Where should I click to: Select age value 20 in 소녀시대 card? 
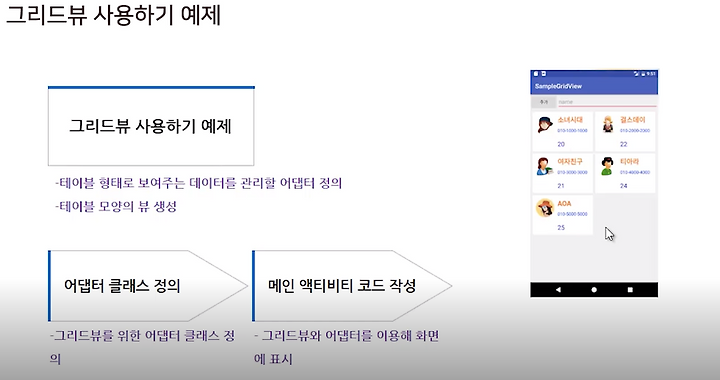tap(561, 144)
